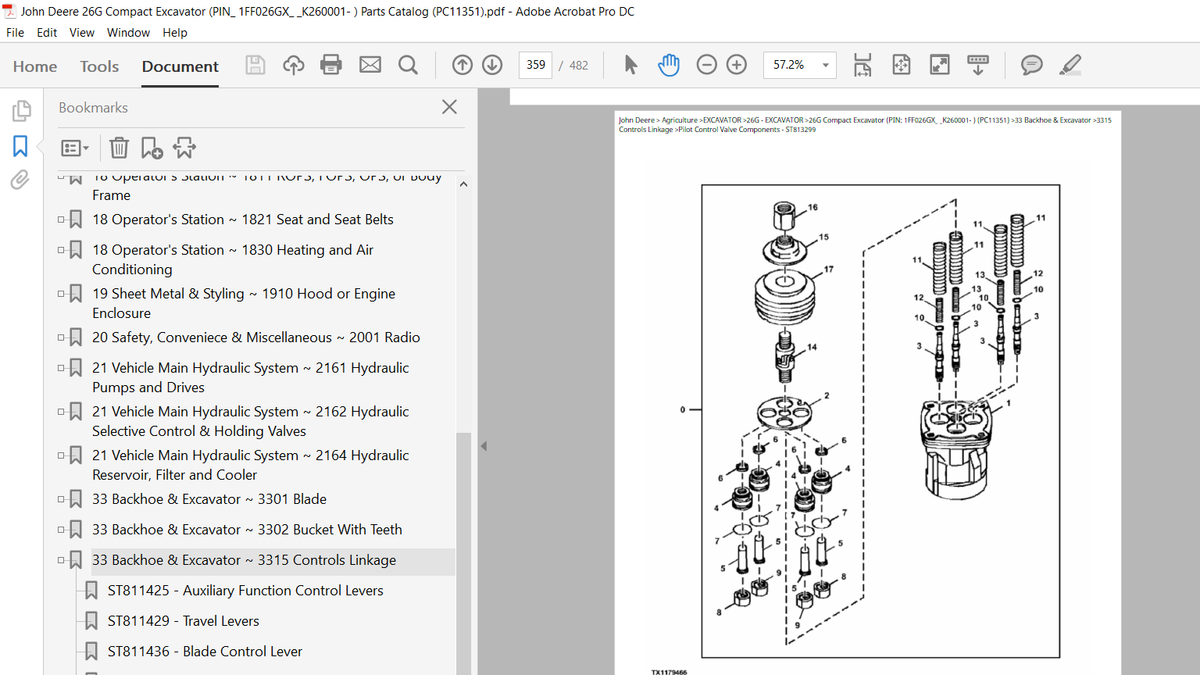
Task: Open the File menu
Action: pos(16,32)
